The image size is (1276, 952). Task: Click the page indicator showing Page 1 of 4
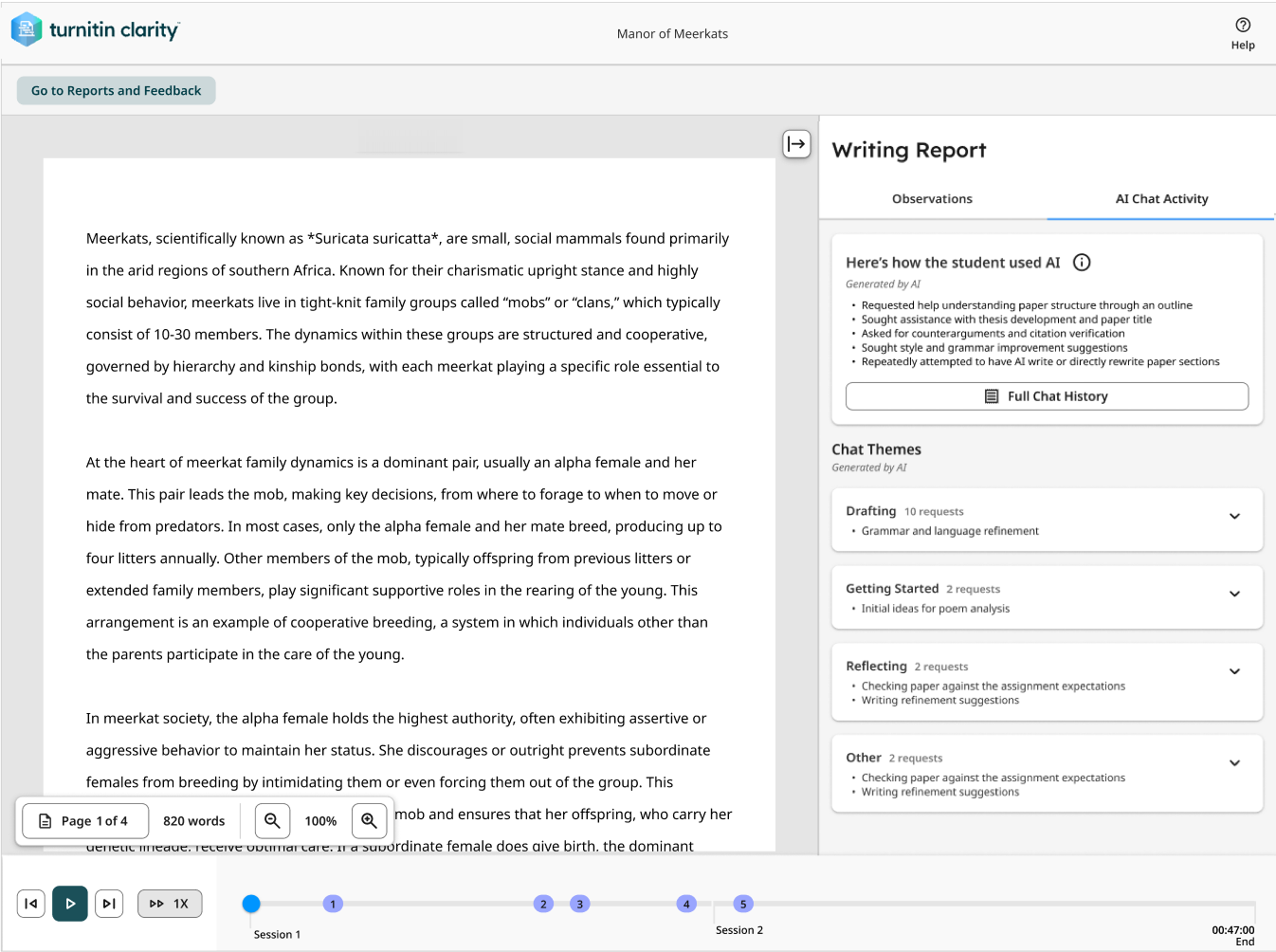[x=84, y=820]
